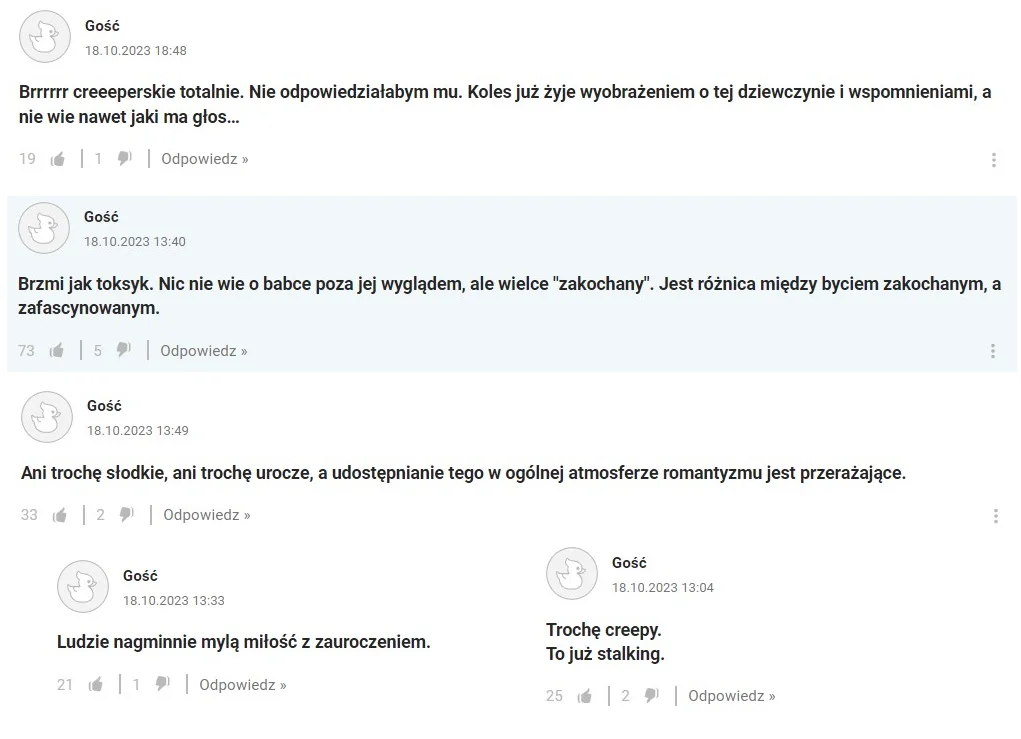Dislike the 'Brzmi jak toksyk' comment
The width and height of the screenshot is (1021, 739).
click(x=124, y=351)
